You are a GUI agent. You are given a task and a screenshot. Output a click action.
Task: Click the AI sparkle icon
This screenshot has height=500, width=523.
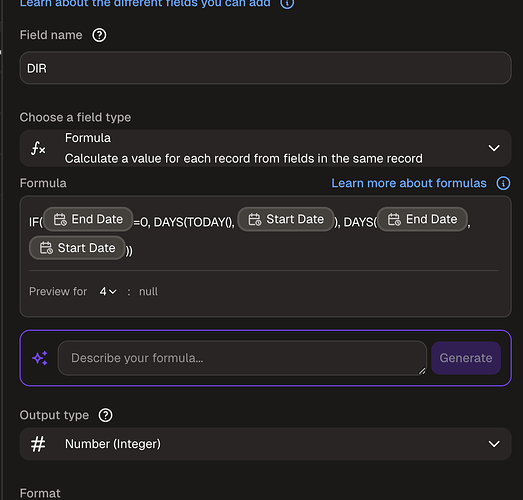pyautogui.click(x=40, y=358)
